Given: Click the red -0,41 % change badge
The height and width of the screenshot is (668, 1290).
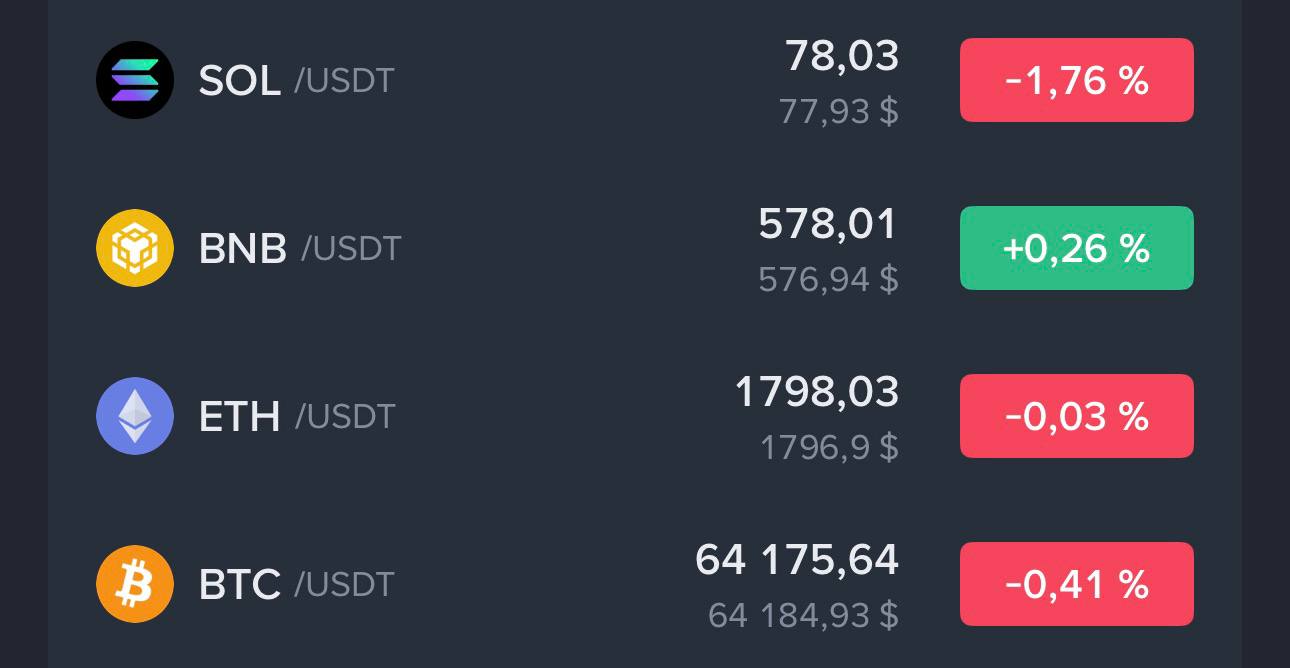Looking at the screenshot, I should pos(1077,584).
